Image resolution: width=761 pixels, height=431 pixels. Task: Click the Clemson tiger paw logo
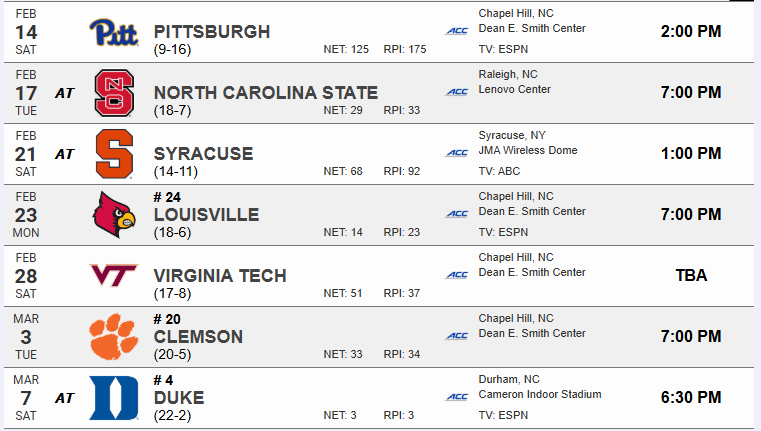115,337
